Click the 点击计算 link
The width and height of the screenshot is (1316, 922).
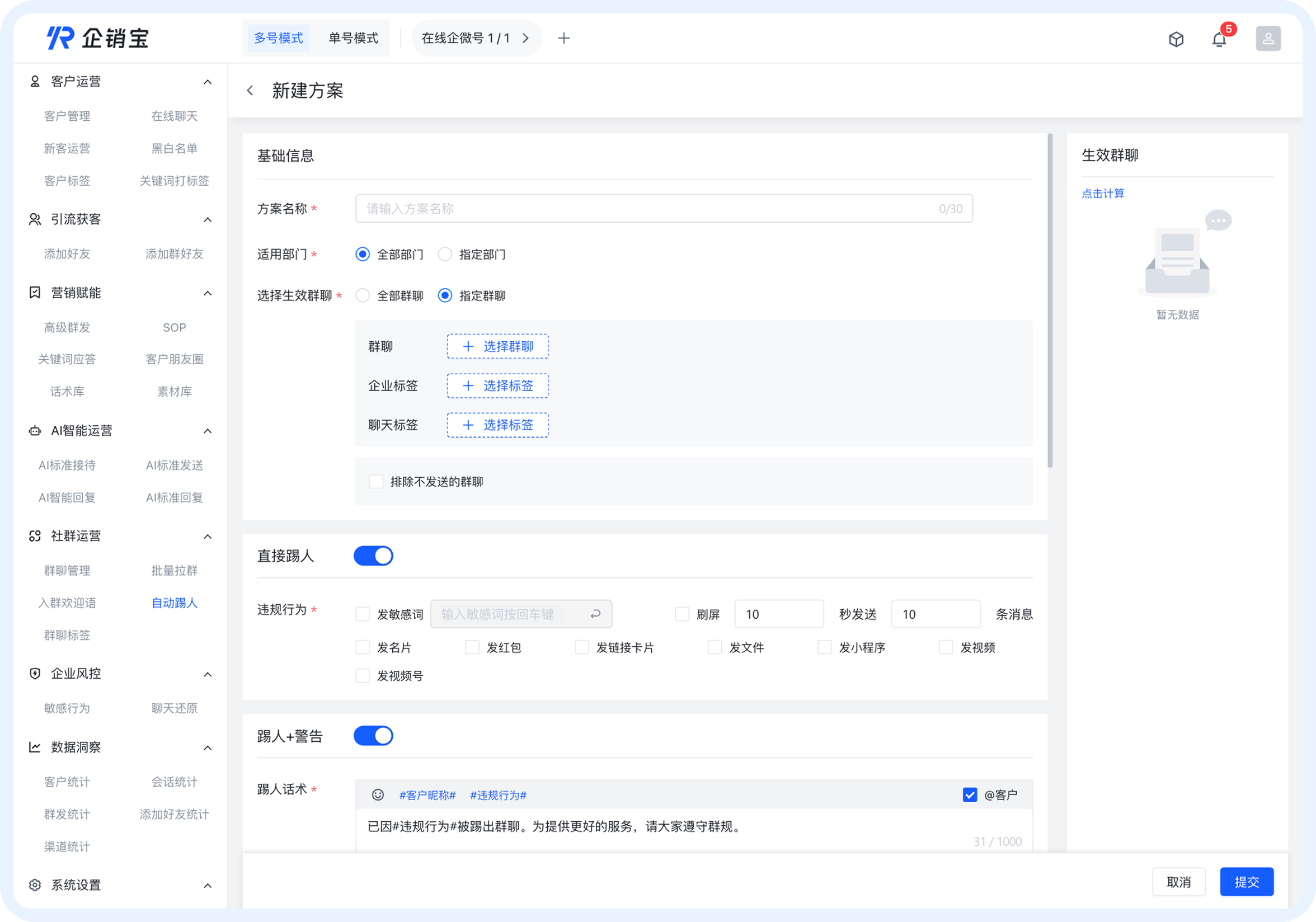coord(1103,194)
